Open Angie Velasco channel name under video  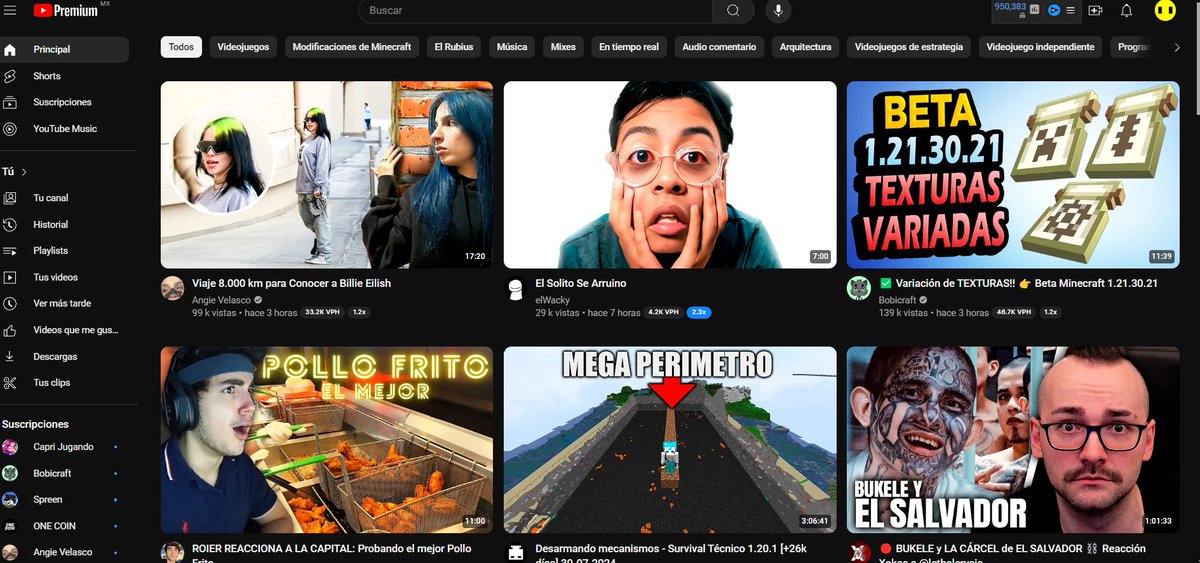pos(222,299)
